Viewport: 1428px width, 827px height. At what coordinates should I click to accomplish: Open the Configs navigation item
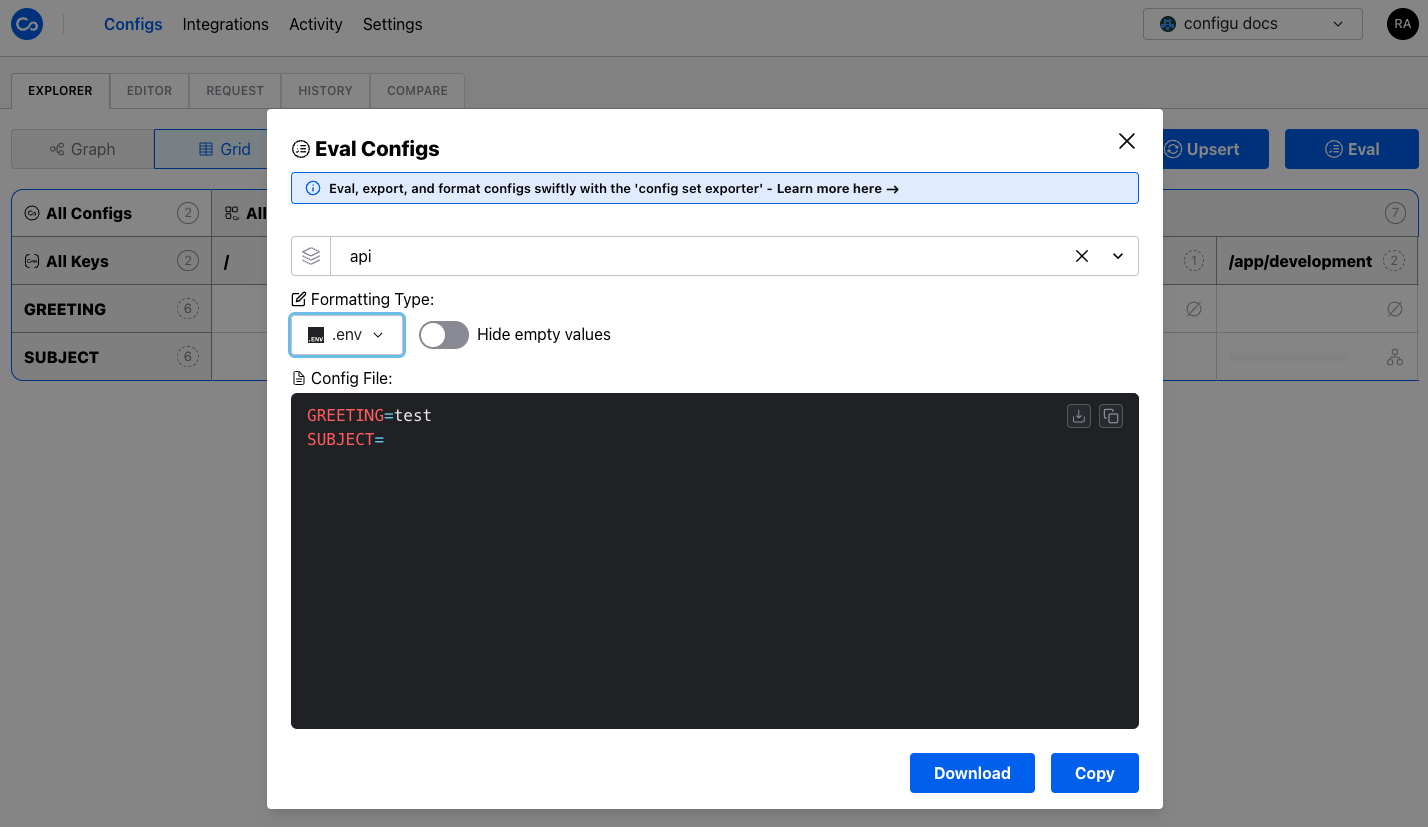click(x=133, y=24)
